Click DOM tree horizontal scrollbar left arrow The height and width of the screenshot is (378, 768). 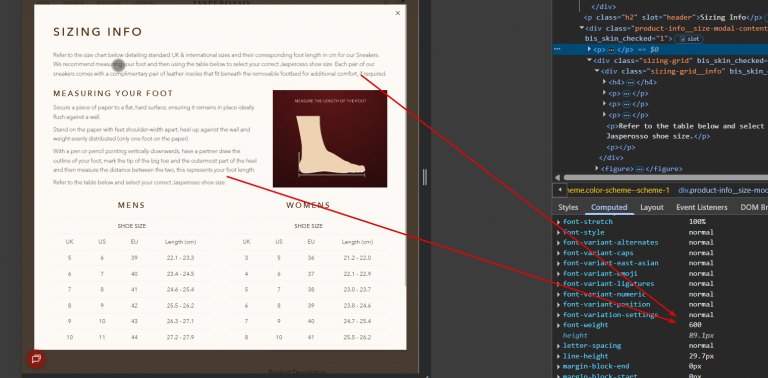pos(557,178)
